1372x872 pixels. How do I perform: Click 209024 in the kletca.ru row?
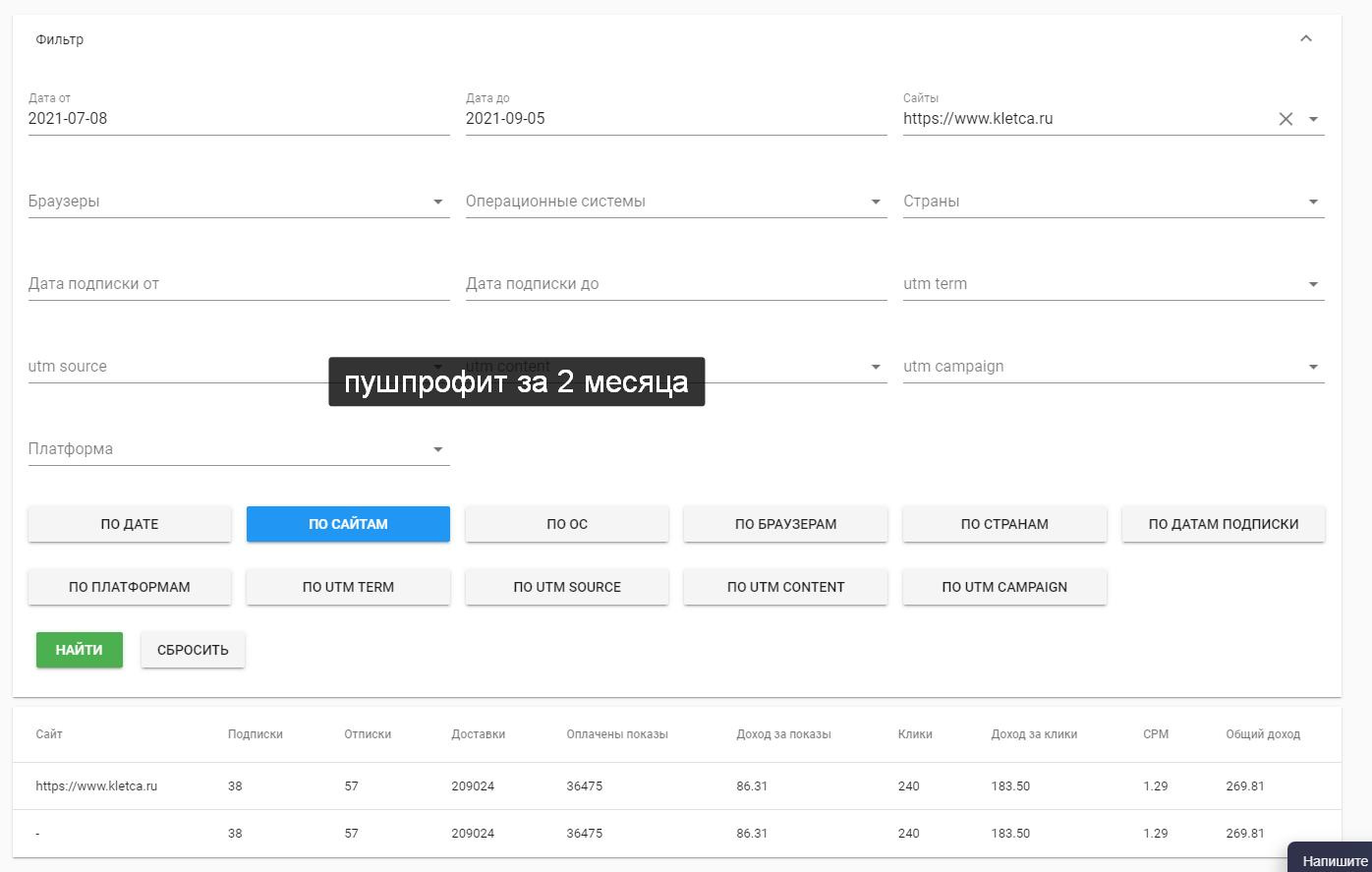pos(473,786)
